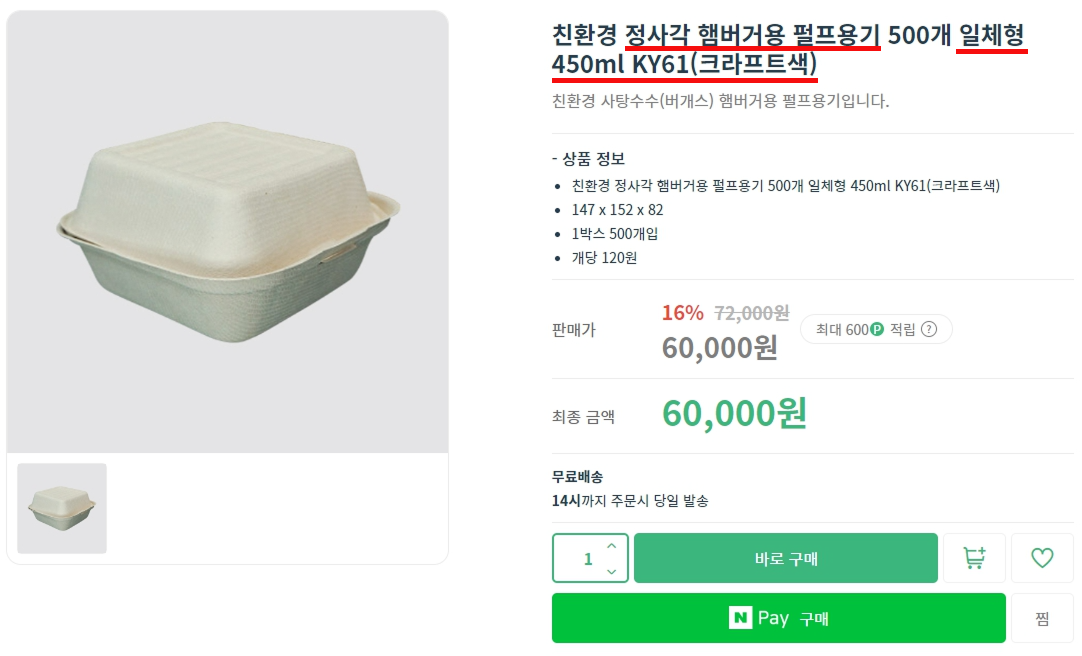Screen dimensions: 1082x656
Task: Click the 무료배송 free shipping text
Action: point(578,478)
